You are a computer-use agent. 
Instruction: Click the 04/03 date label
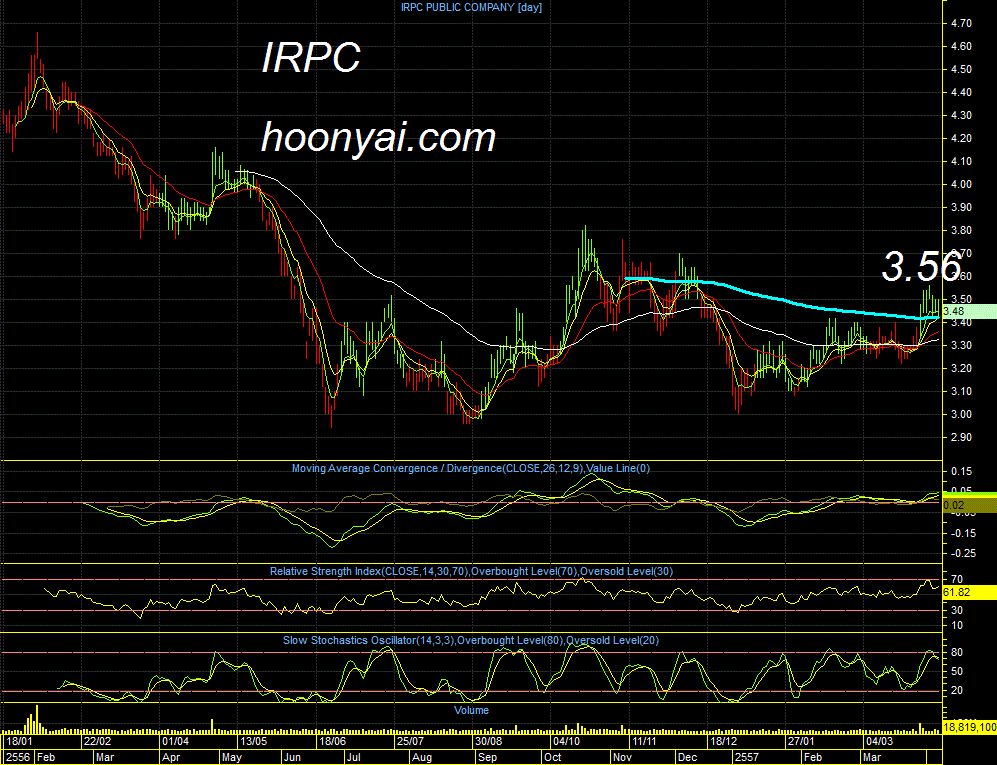(x=879, y=741)
